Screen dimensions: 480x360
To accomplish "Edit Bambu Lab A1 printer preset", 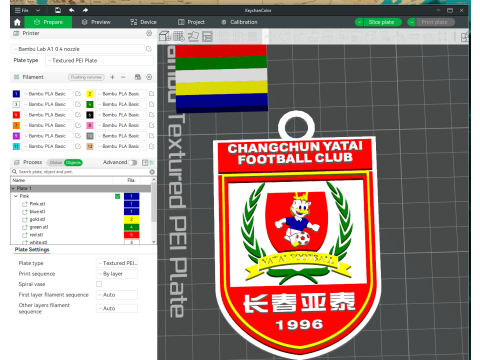I will [149, 49].
